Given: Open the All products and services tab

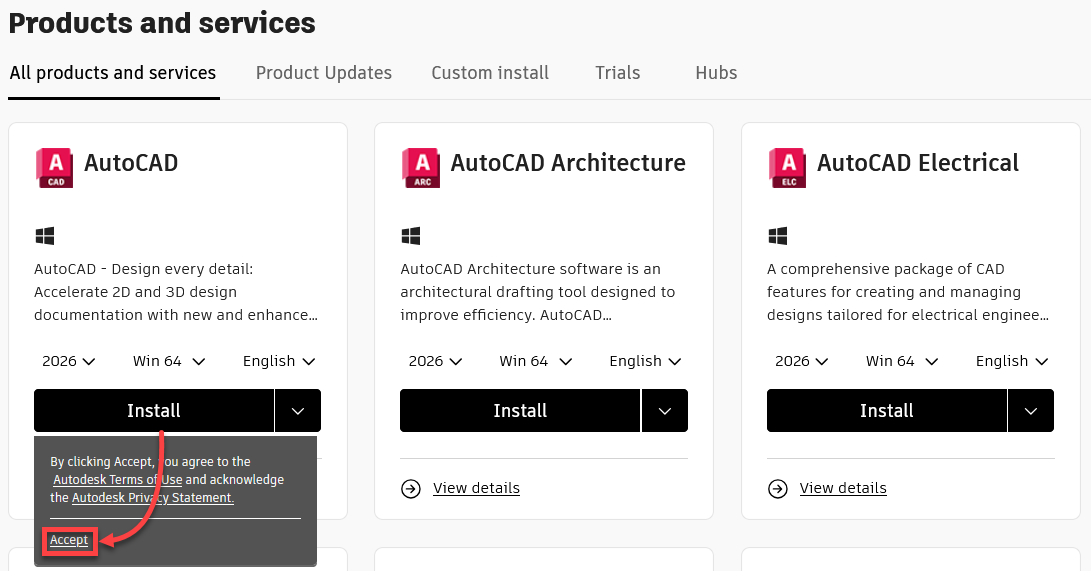Looking at the screenshot, I should click(x=113, y=73).
